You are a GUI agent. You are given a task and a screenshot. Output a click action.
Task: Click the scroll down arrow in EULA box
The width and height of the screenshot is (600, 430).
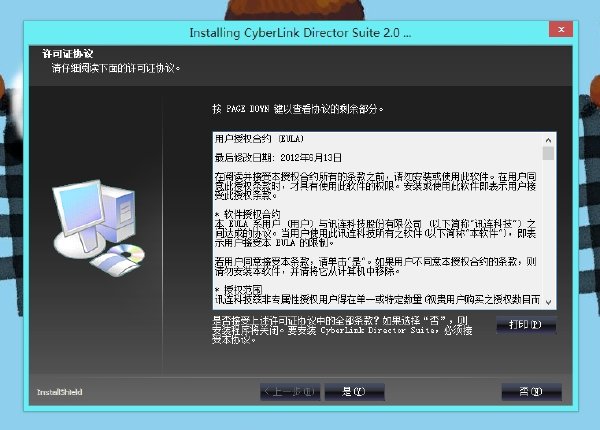coord(548,302)
